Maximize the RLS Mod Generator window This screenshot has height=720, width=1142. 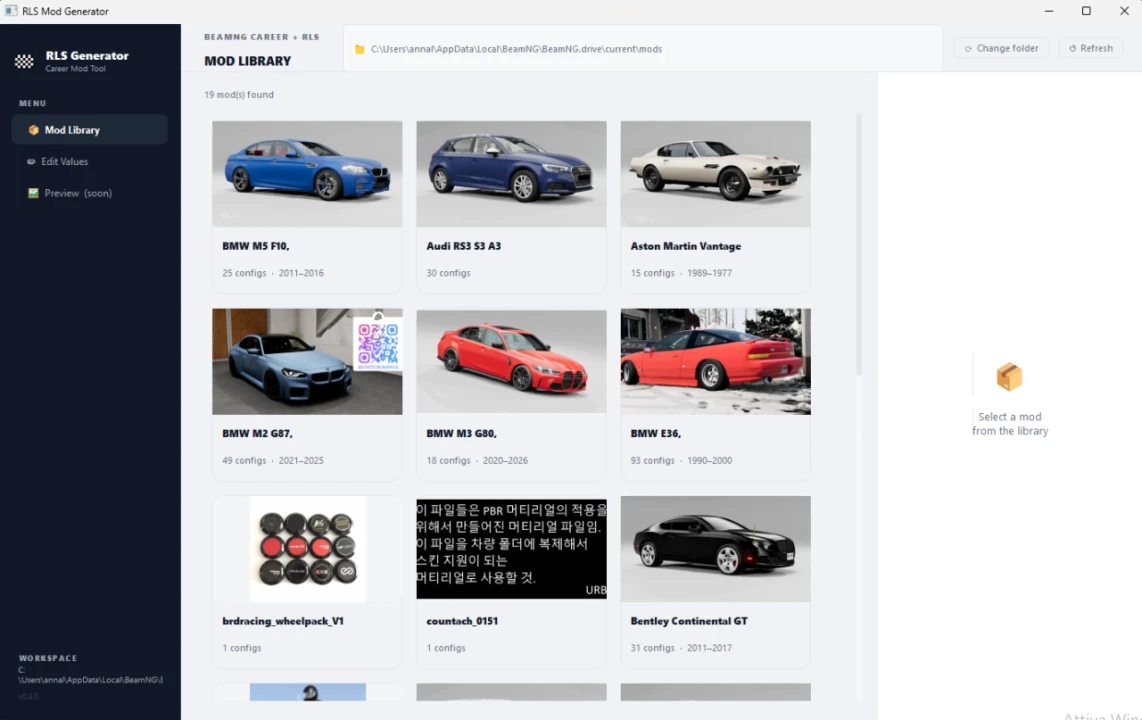point(1086,11)
